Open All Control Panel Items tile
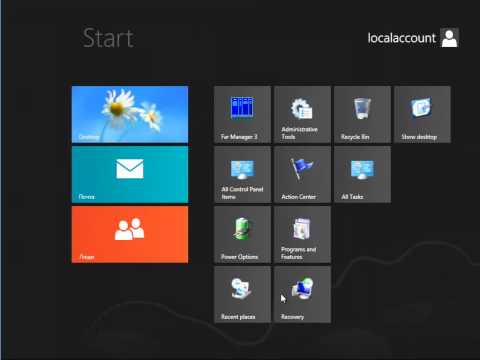 point(242,174)
